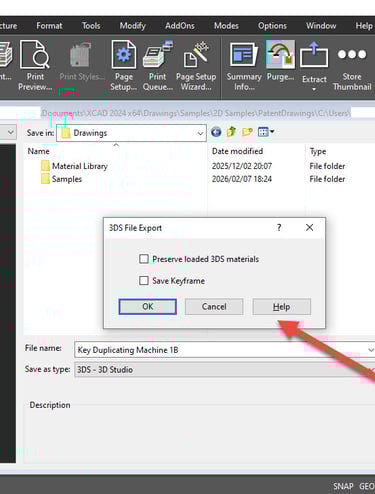
Task: Click the Material Library date 2025/12/02 20:07
Action: pos(242,166)
